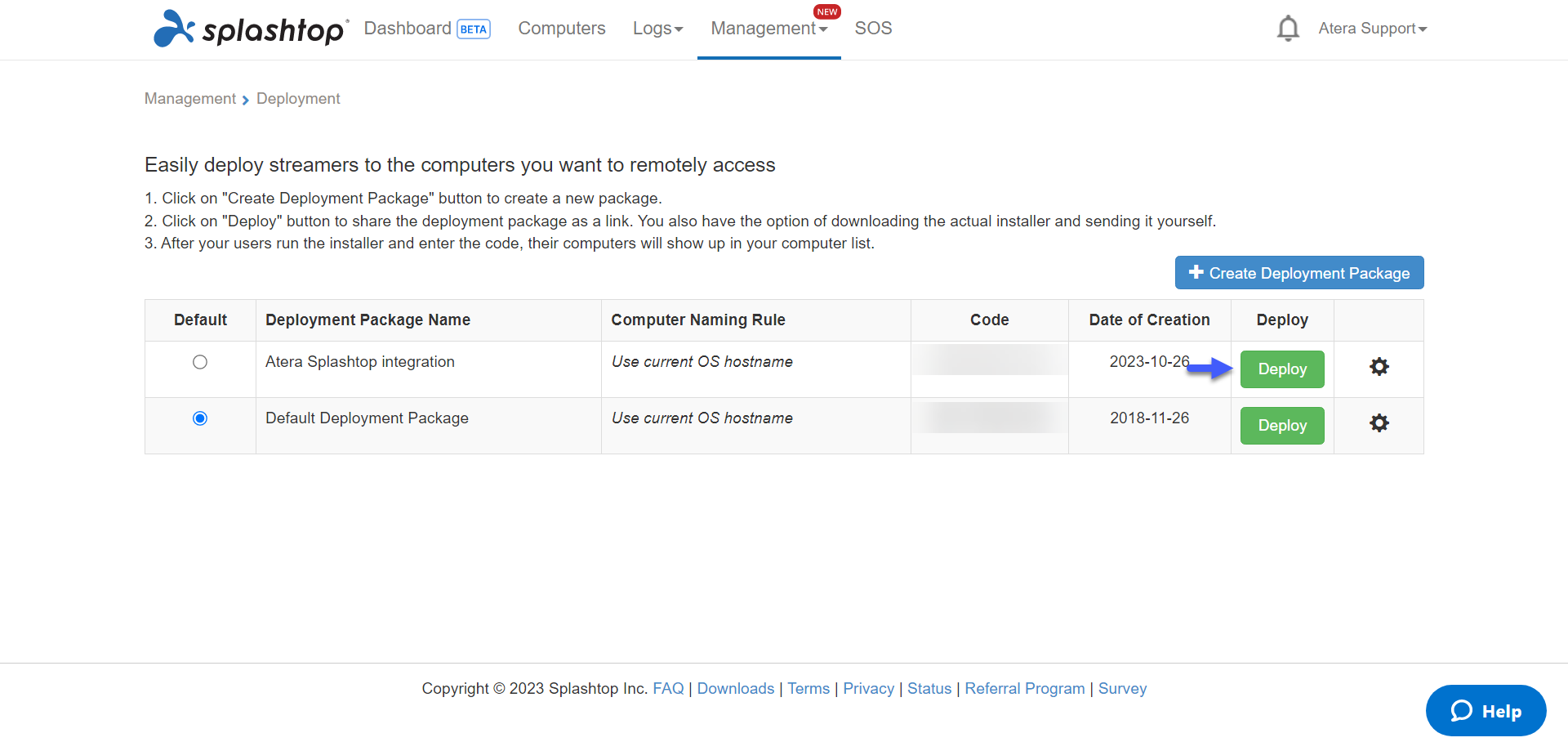Click the 'Atera Splashtop integration' package name
Image resolution: width=1568 pixels, height=751 pixels.
pyautogui.click(x=360, y=362)
